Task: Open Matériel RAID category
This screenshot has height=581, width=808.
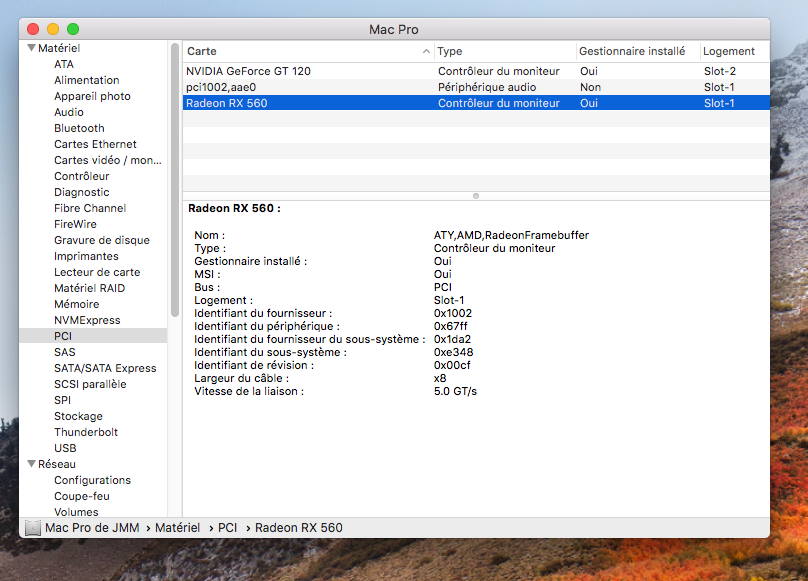Action: point(89,288)
